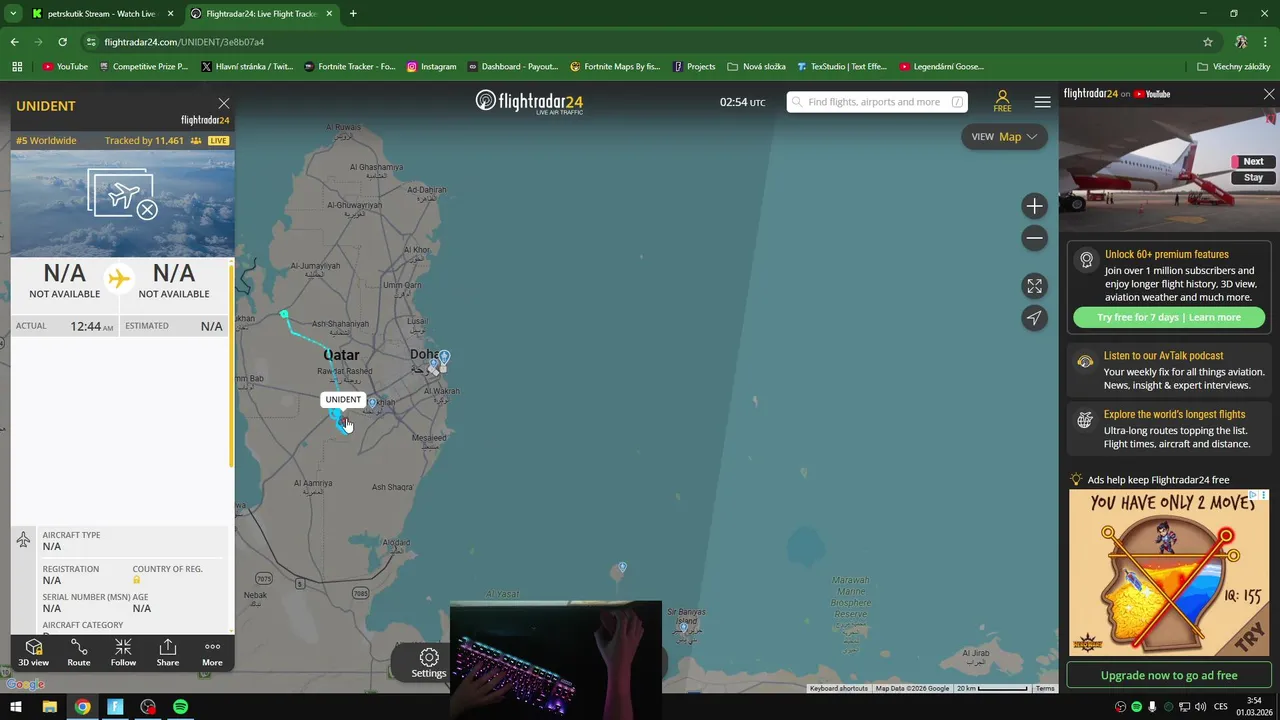Open map Settings

pos(429,662)
